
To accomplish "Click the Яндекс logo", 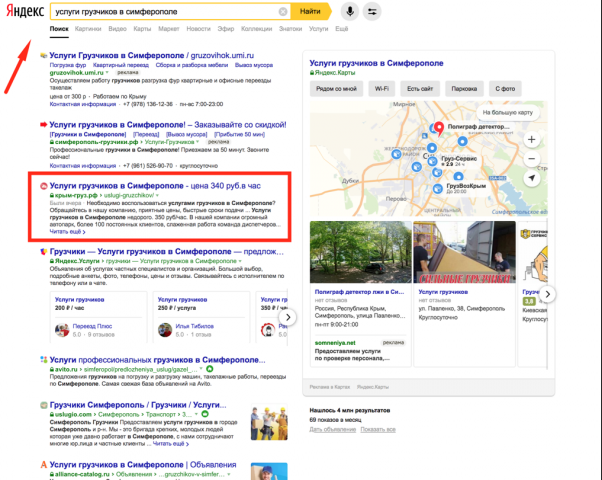I will click(x=25, y=11).
